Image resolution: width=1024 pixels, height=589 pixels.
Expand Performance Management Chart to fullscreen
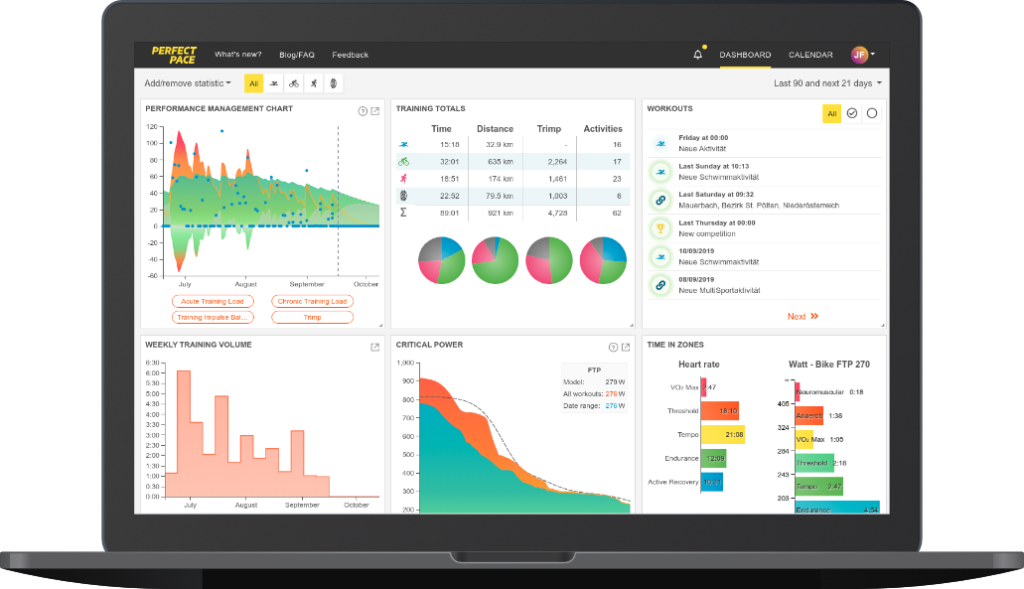point(375,111)
